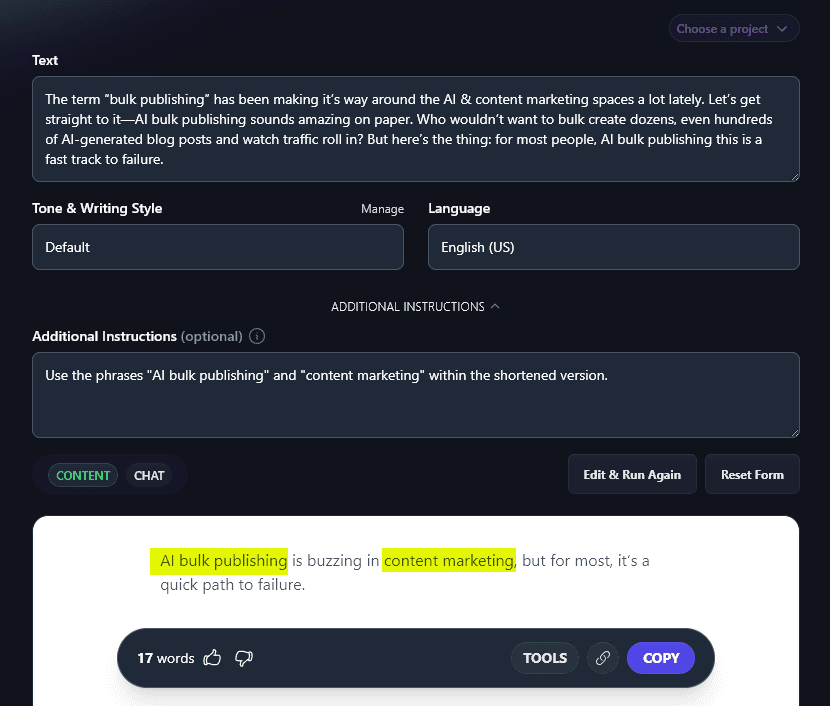Click the 17 words count label
This screenshot has width=830, height=706.
165,658
